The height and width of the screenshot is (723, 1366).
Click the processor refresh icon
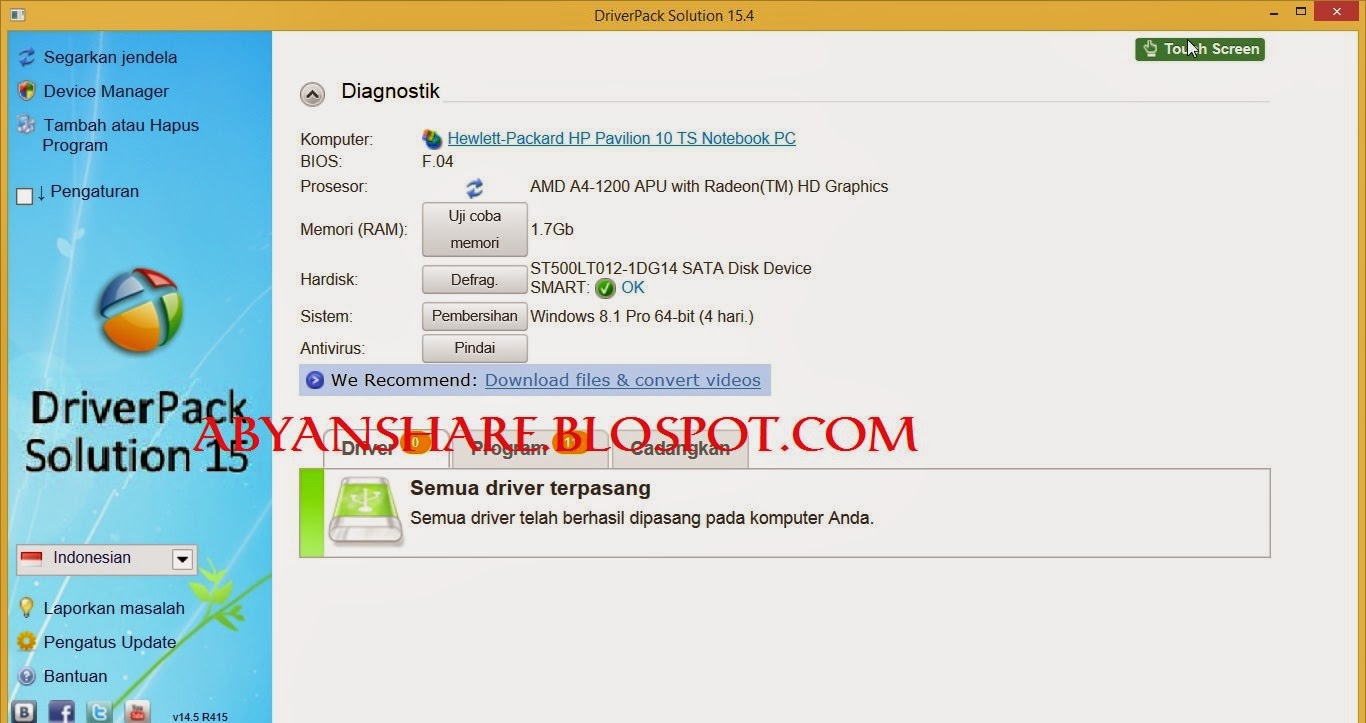click(474, 187)
